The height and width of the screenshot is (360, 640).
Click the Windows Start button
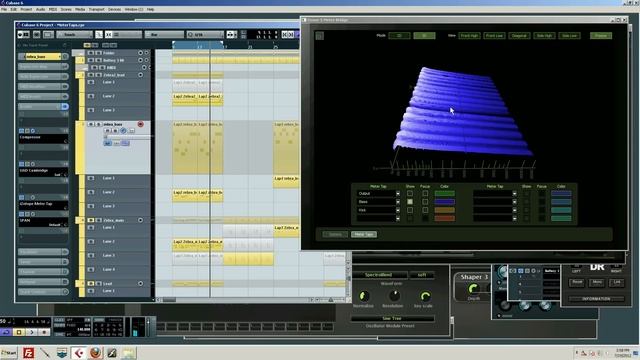(9, 353)
